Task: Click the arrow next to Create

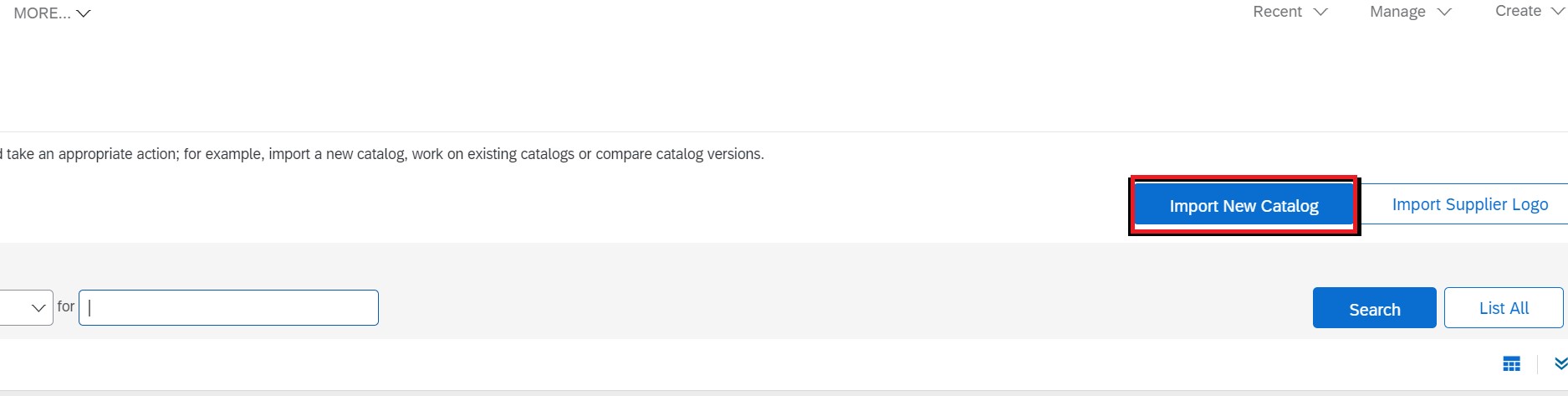Action: [1557, 12]
